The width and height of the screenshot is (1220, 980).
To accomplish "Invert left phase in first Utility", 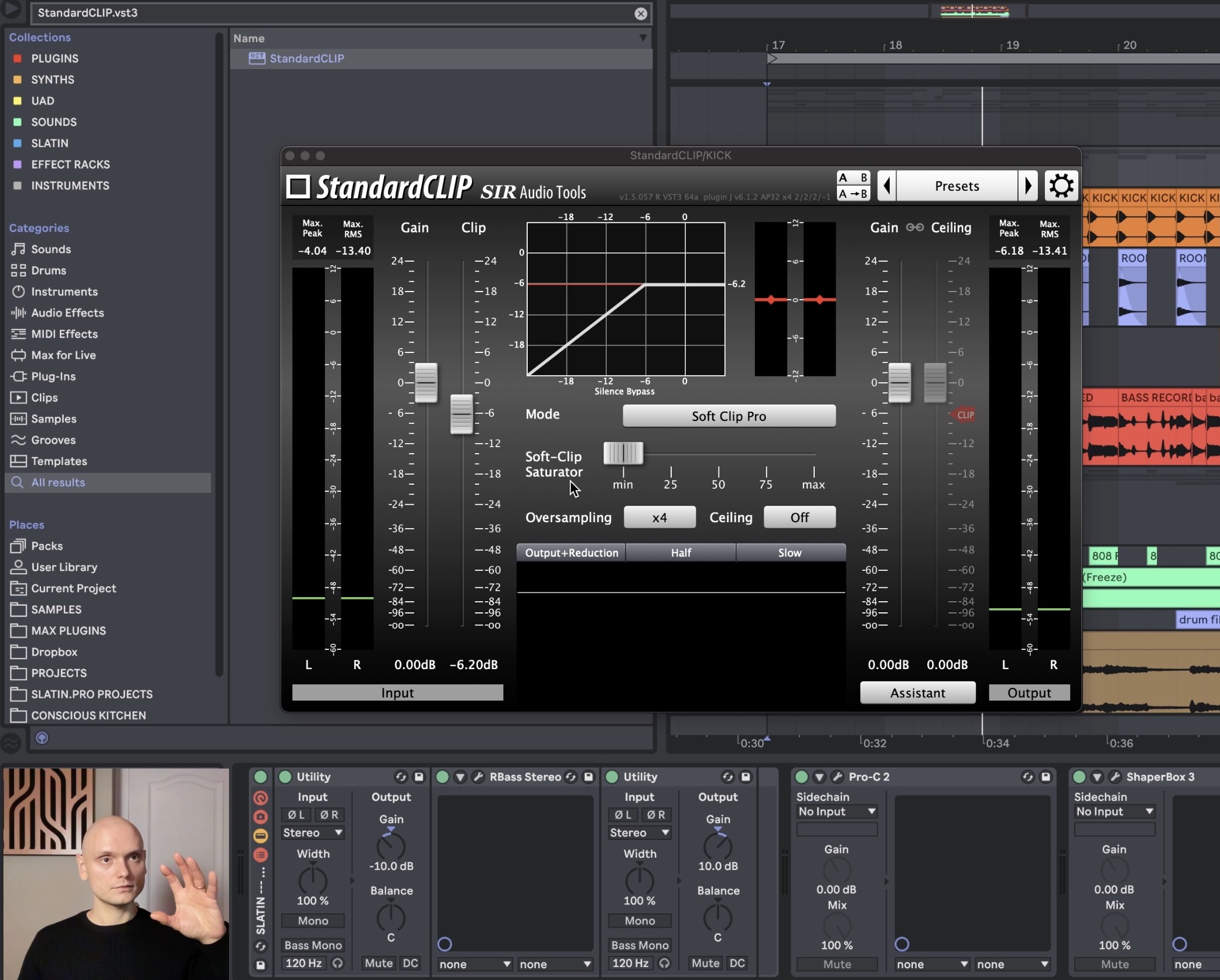I will click(296, 815).
